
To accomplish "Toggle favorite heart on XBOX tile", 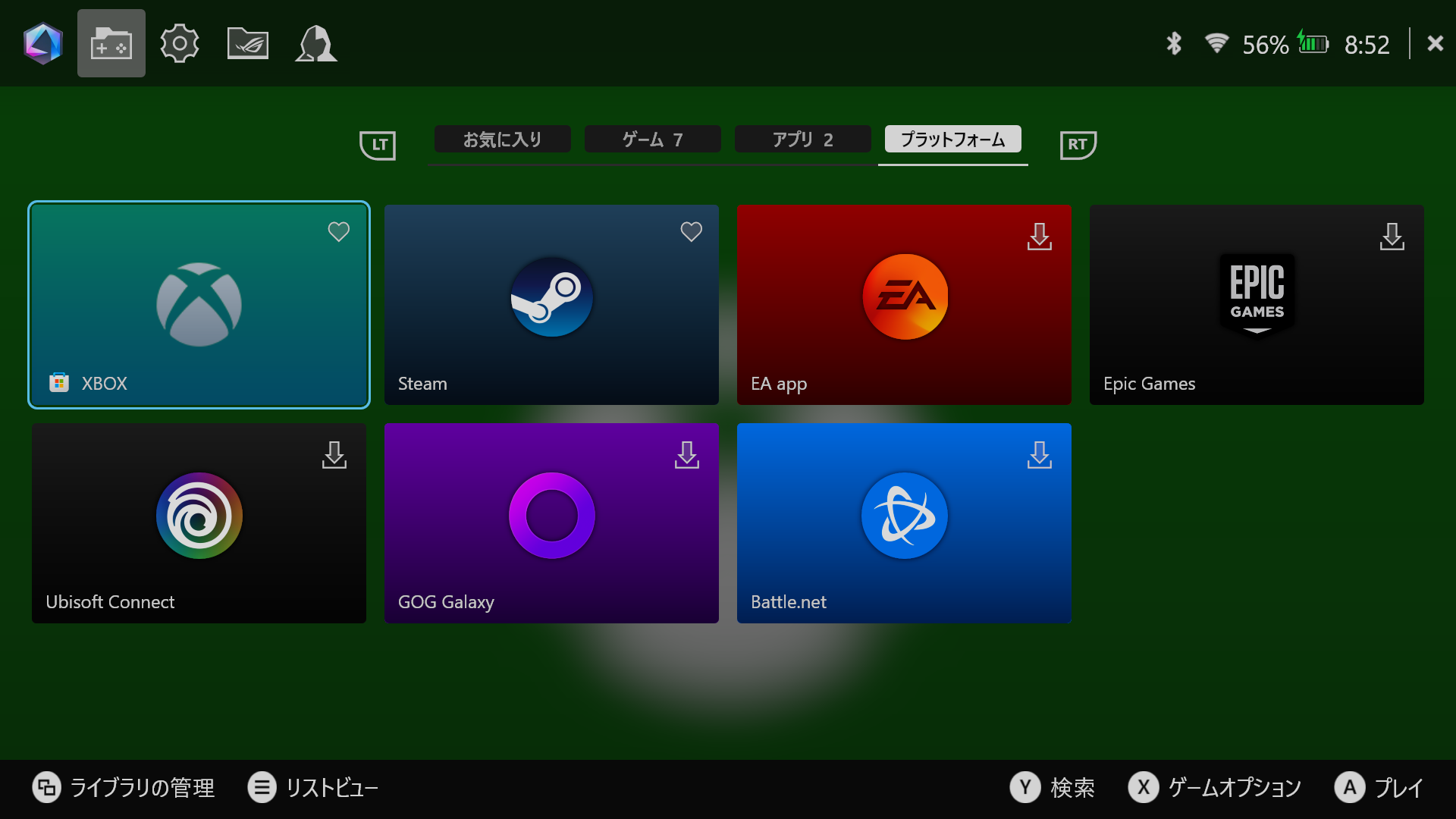I will tap(339, 231).
